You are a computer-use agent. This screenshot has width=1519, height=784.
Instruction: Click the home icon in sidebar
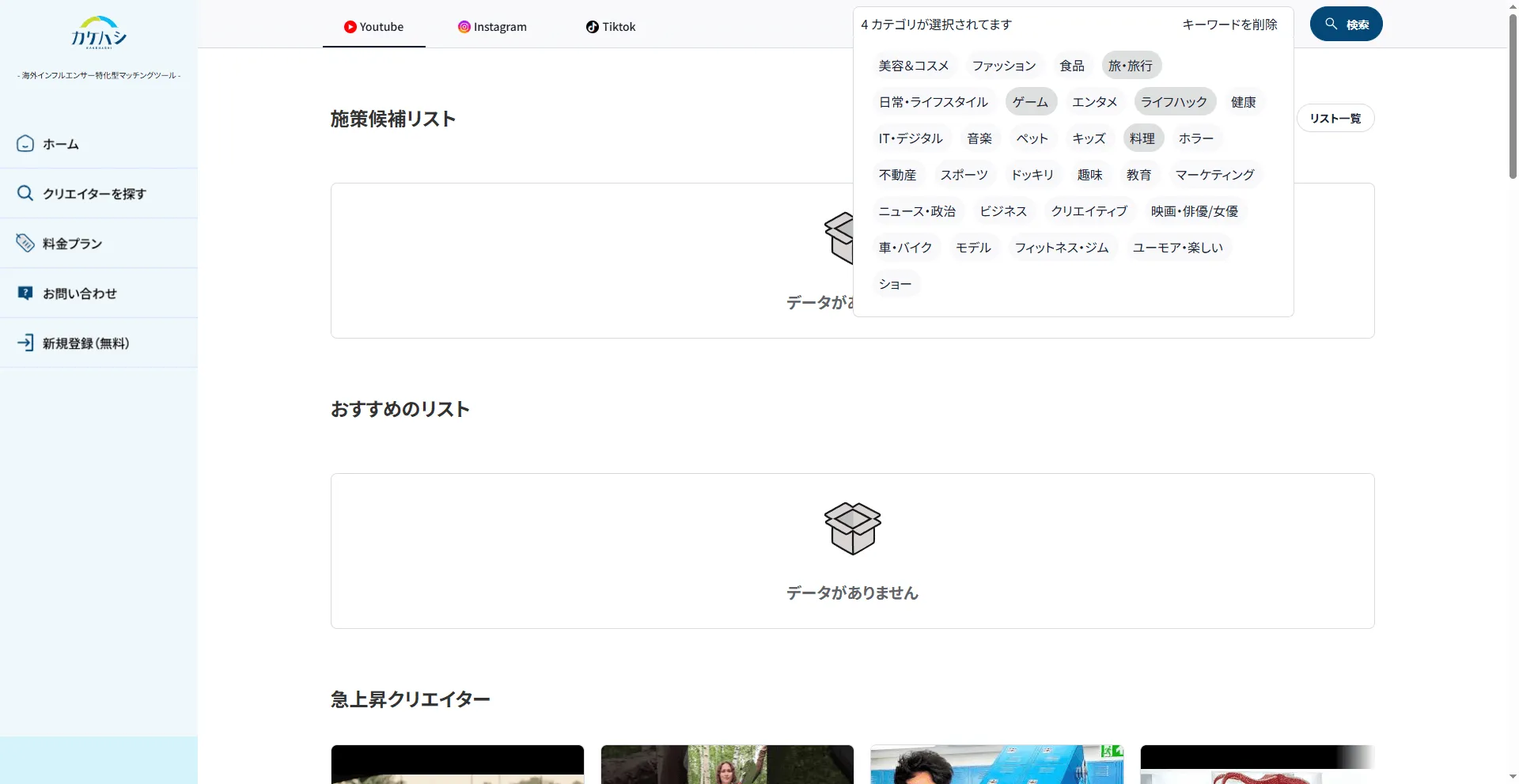click(25, 144)
